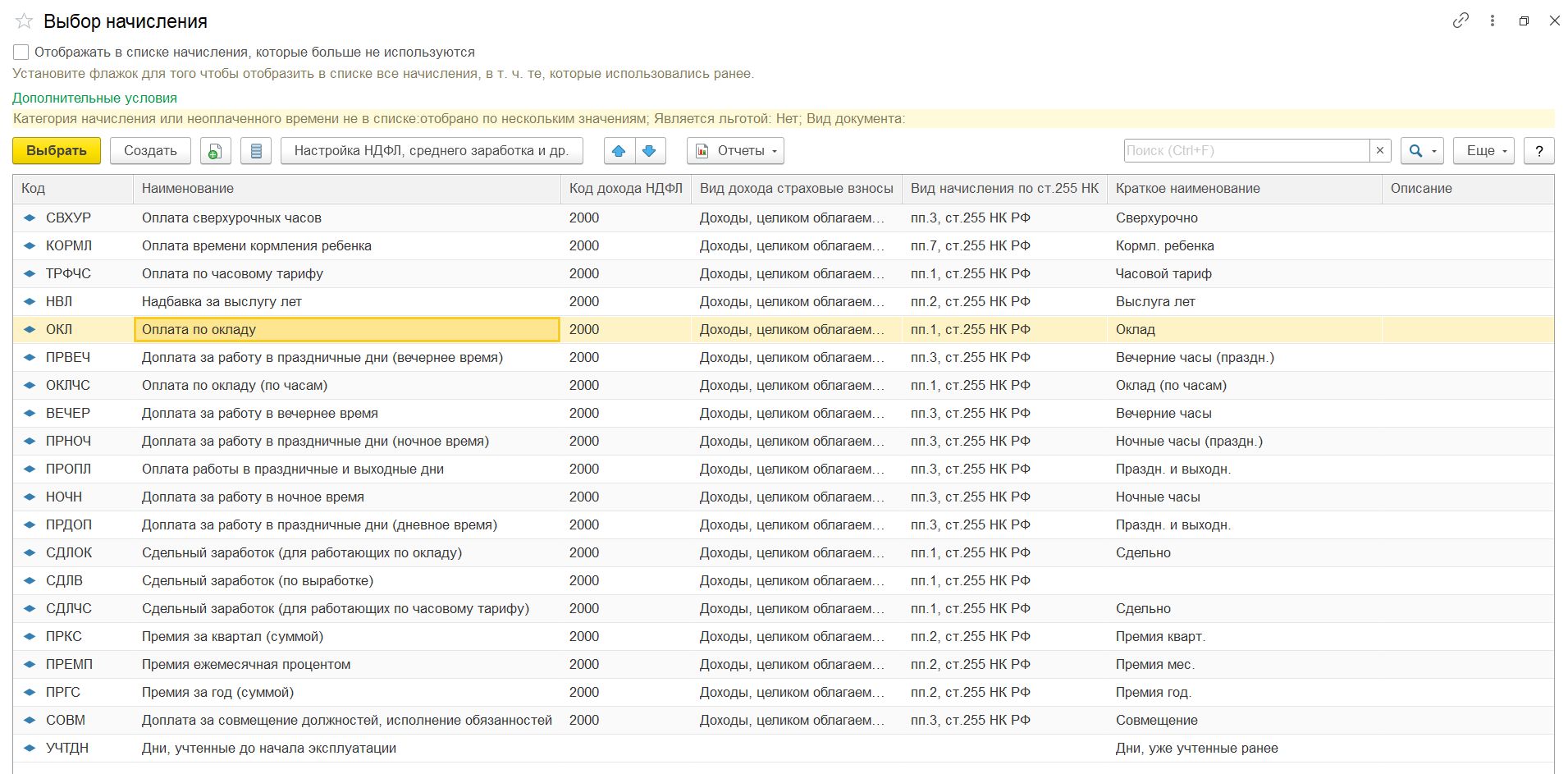This screenshot has height=774, width=1568.
Task: Sort by the Наименование column header
Action: pyautogui.click(x=188, y=189)
